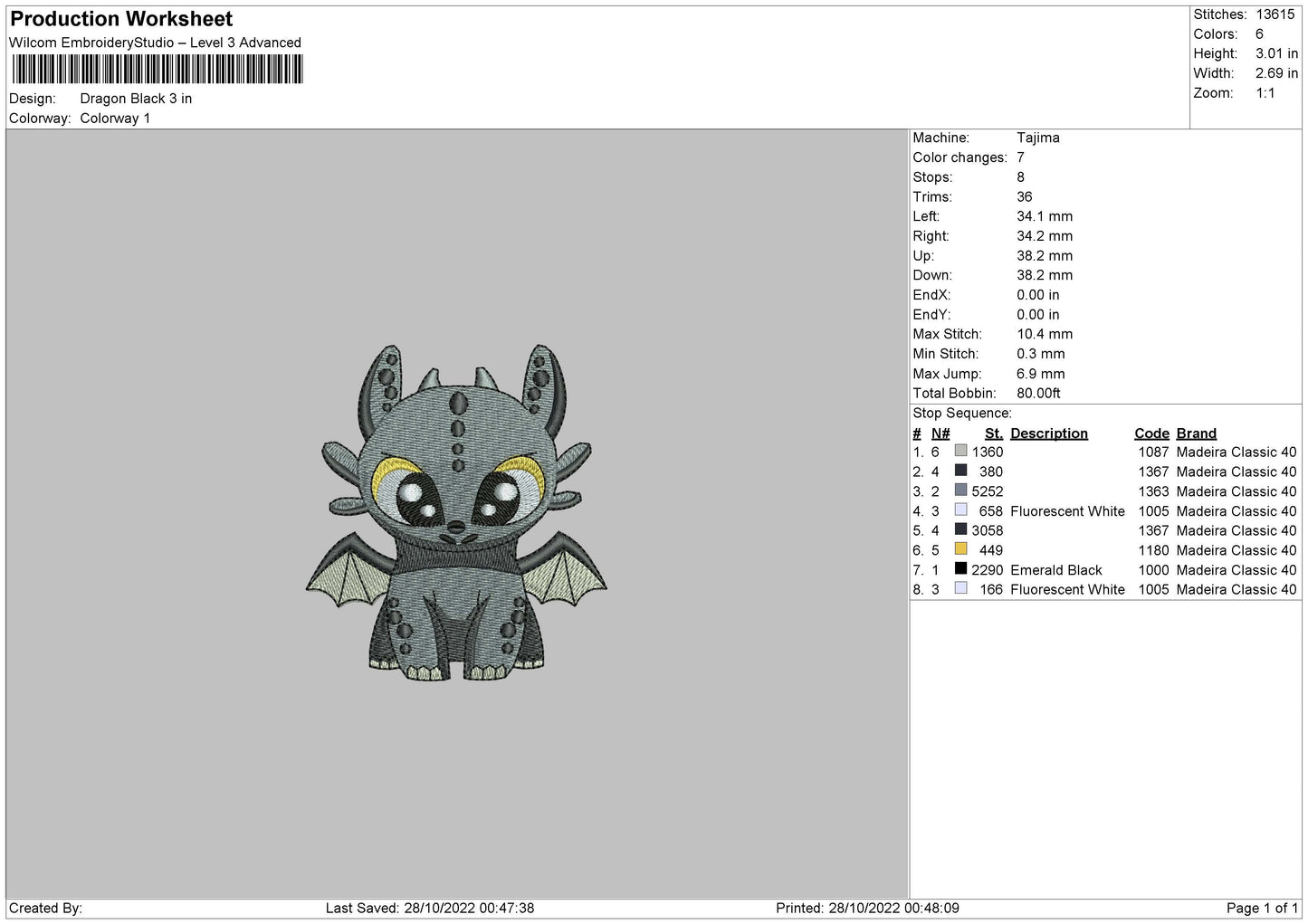Image resolution: width=1308 pixels, height=924 pixels.
Task: Click the Brand column header
Action: [x=1197, y=433]
